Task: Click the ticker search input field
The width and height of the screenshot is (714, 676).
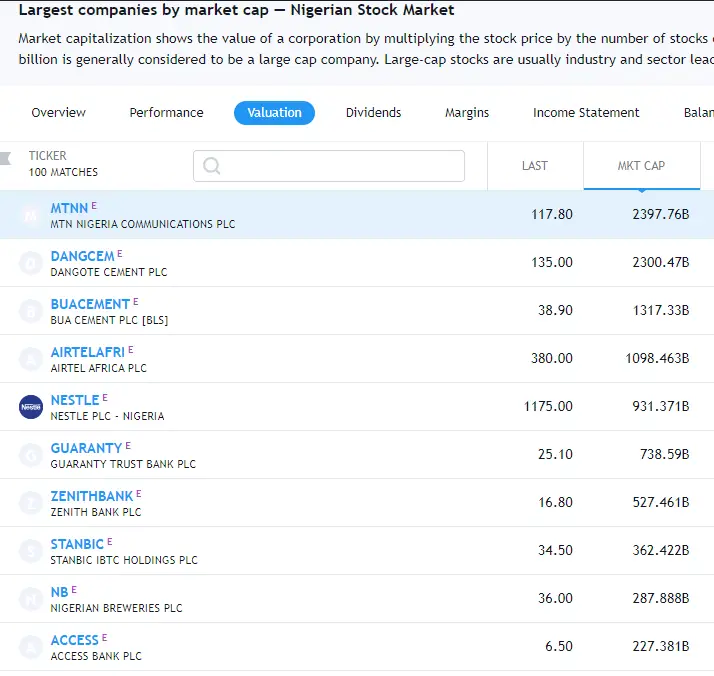Action: click(329, 166)
